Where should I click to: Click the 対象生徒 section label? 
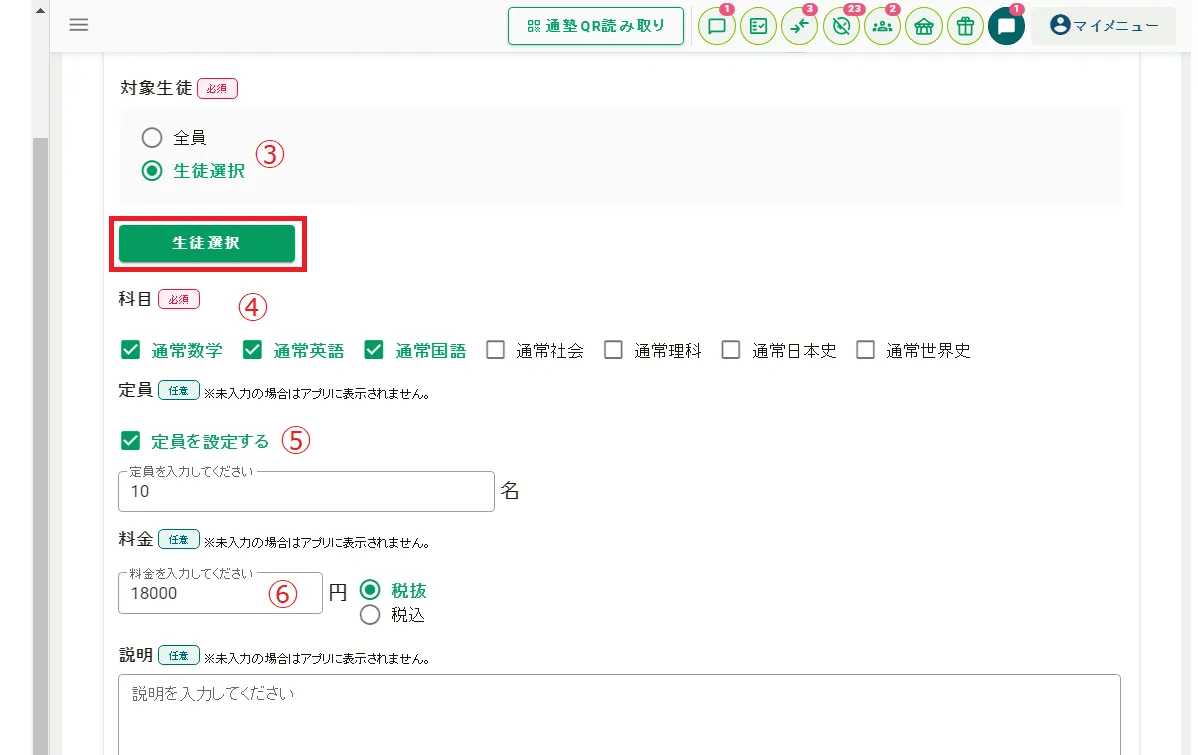[x=156, y=88]
